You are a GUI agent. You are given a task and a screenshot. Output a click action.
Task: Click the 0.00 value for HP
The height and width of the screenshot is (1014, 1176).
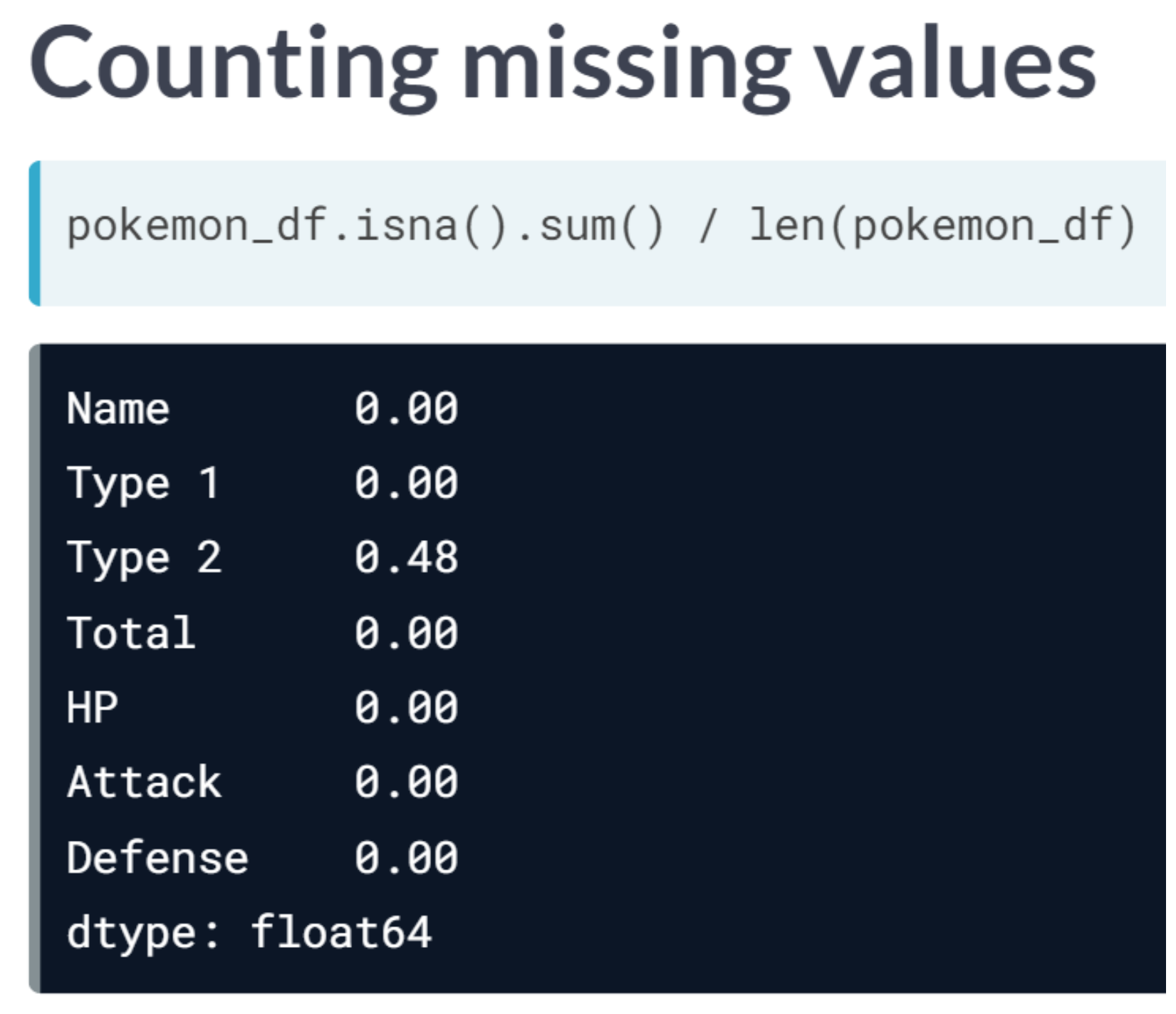[x=406, y=708]
